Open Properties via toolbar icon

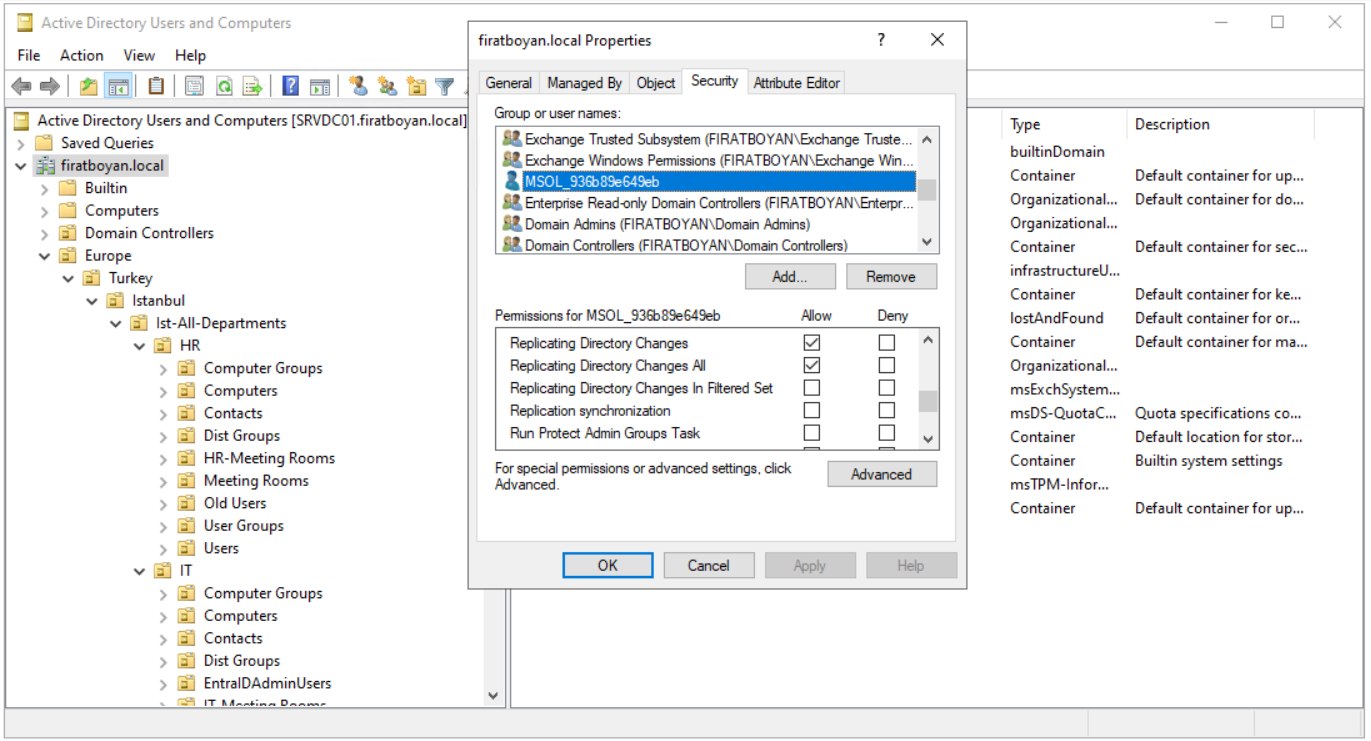coord(194,87)
